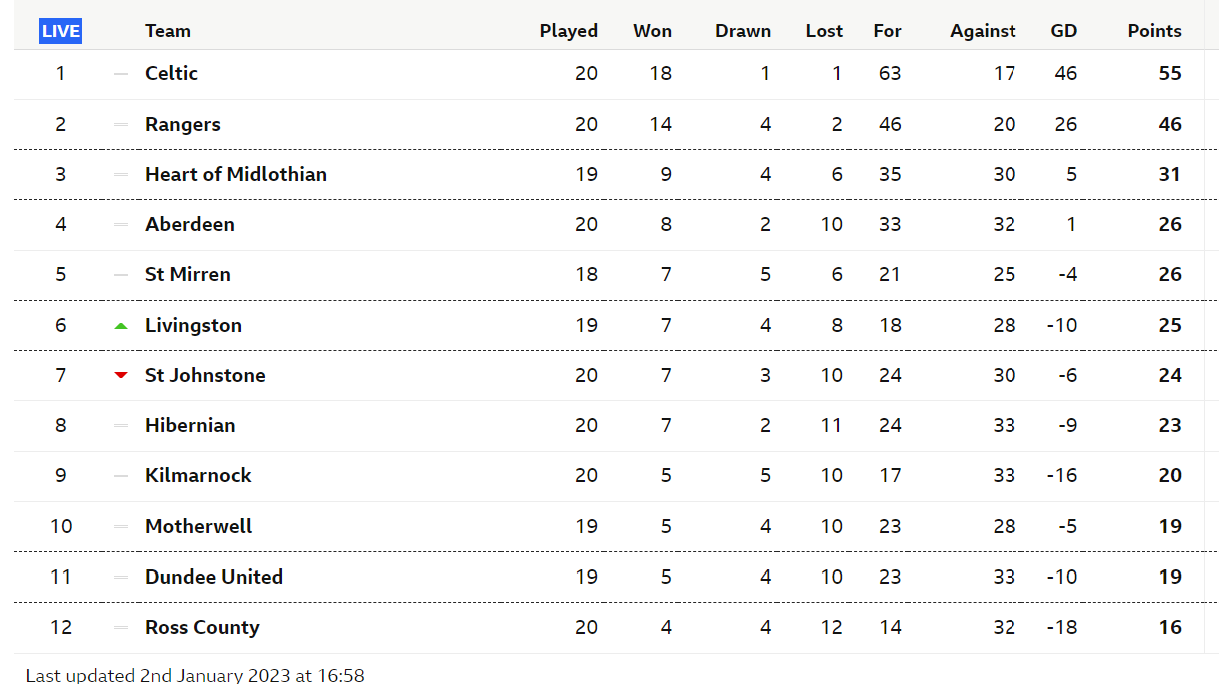
Task: Click the no-change dash icon beside Celtic
Action: [x=121, y=73]
